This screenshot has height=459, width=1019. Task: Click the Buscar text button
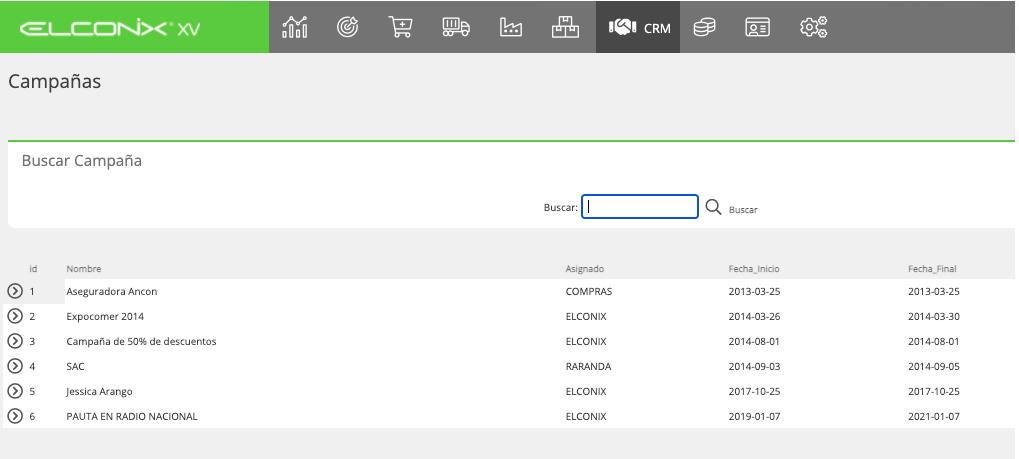743,210
